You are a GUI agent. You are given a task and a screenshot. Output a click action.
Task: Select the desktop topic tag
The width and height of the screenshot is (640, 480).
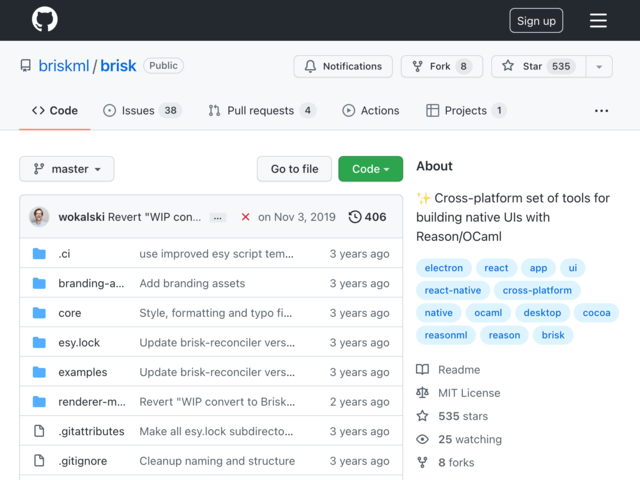(x=542, y=313)
